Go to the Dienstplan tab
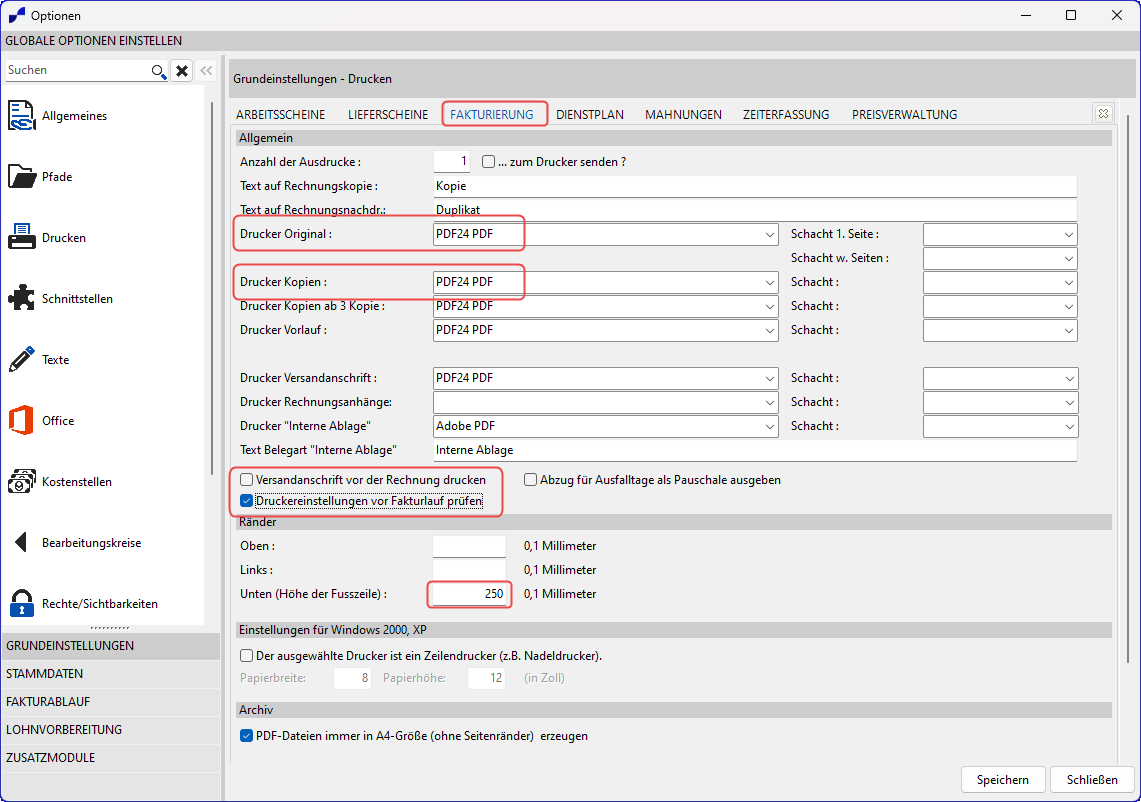The height and width of the screenshot is (802, 1141). pos(590,114)
